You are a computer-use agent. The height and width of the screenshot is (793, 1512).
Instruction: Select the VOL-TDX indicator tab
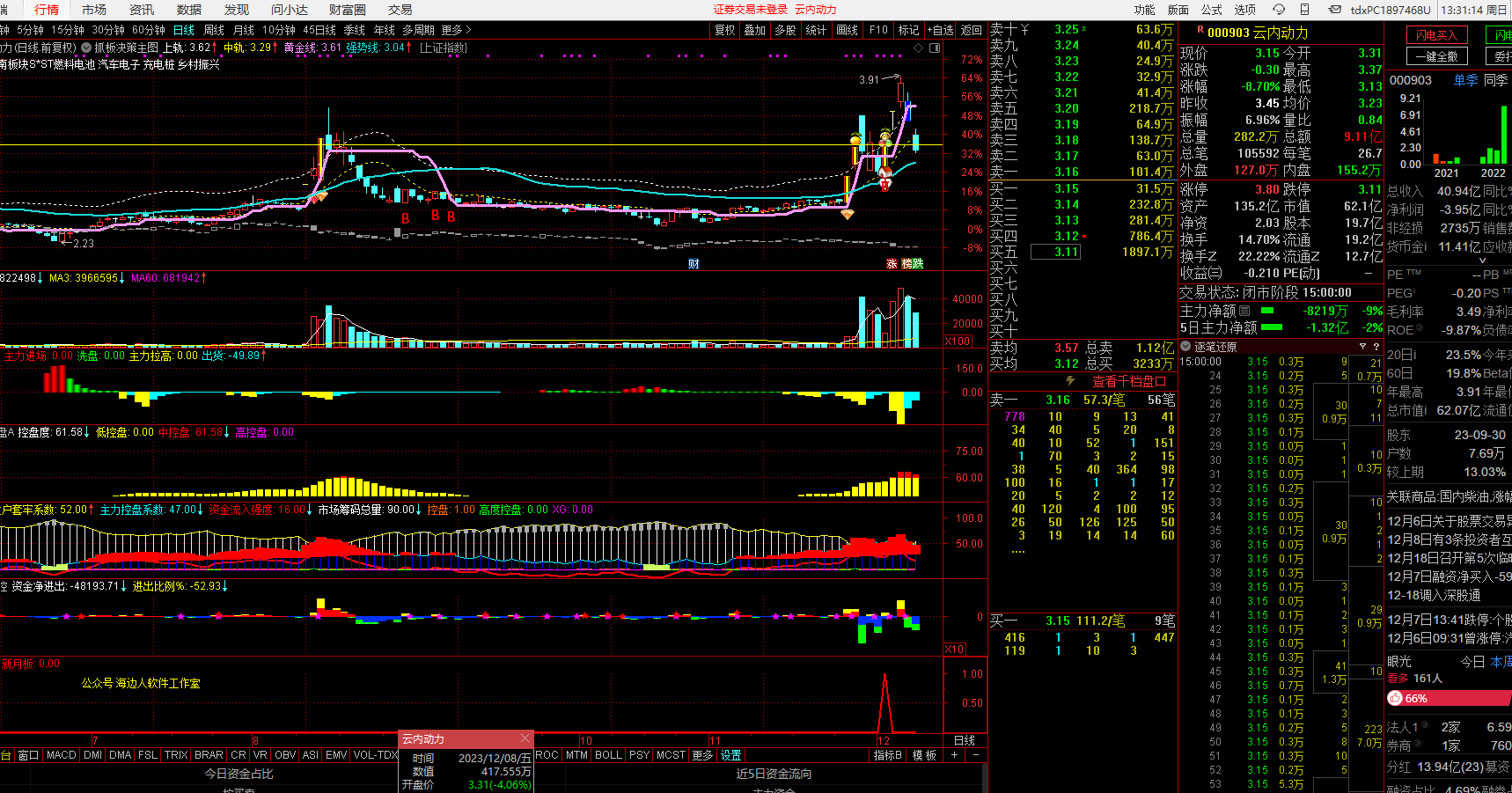click(x=376, y=755)
